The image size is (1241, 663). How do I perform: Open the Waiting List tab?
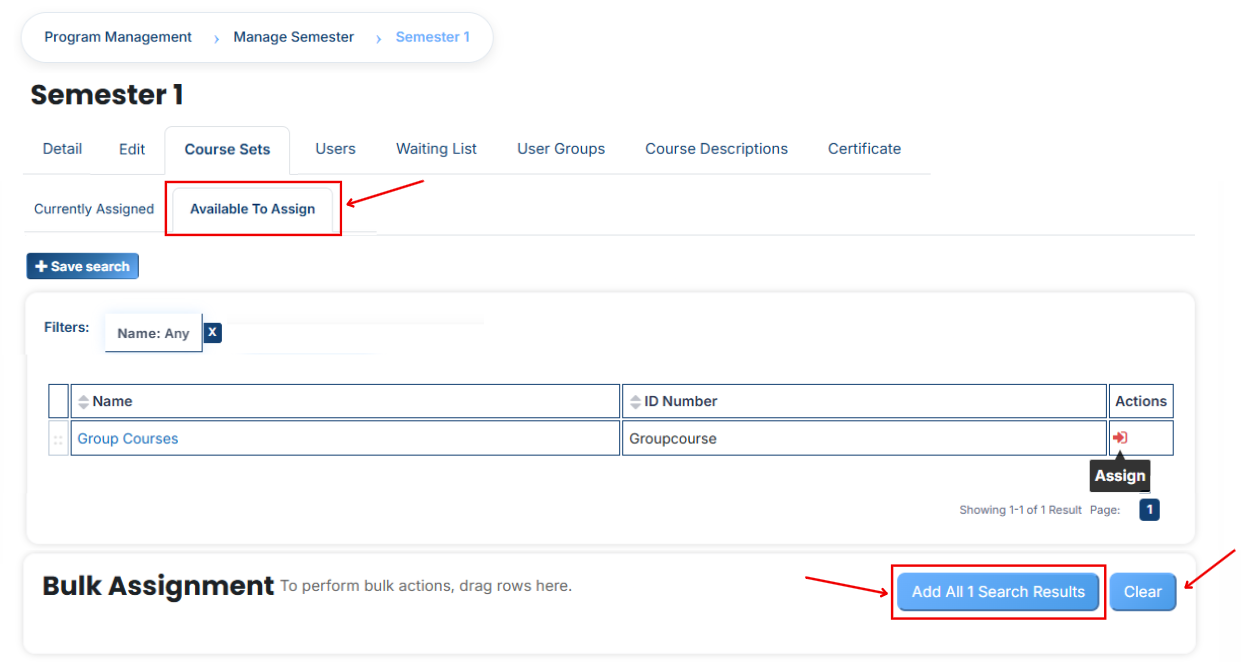[436, 149]
